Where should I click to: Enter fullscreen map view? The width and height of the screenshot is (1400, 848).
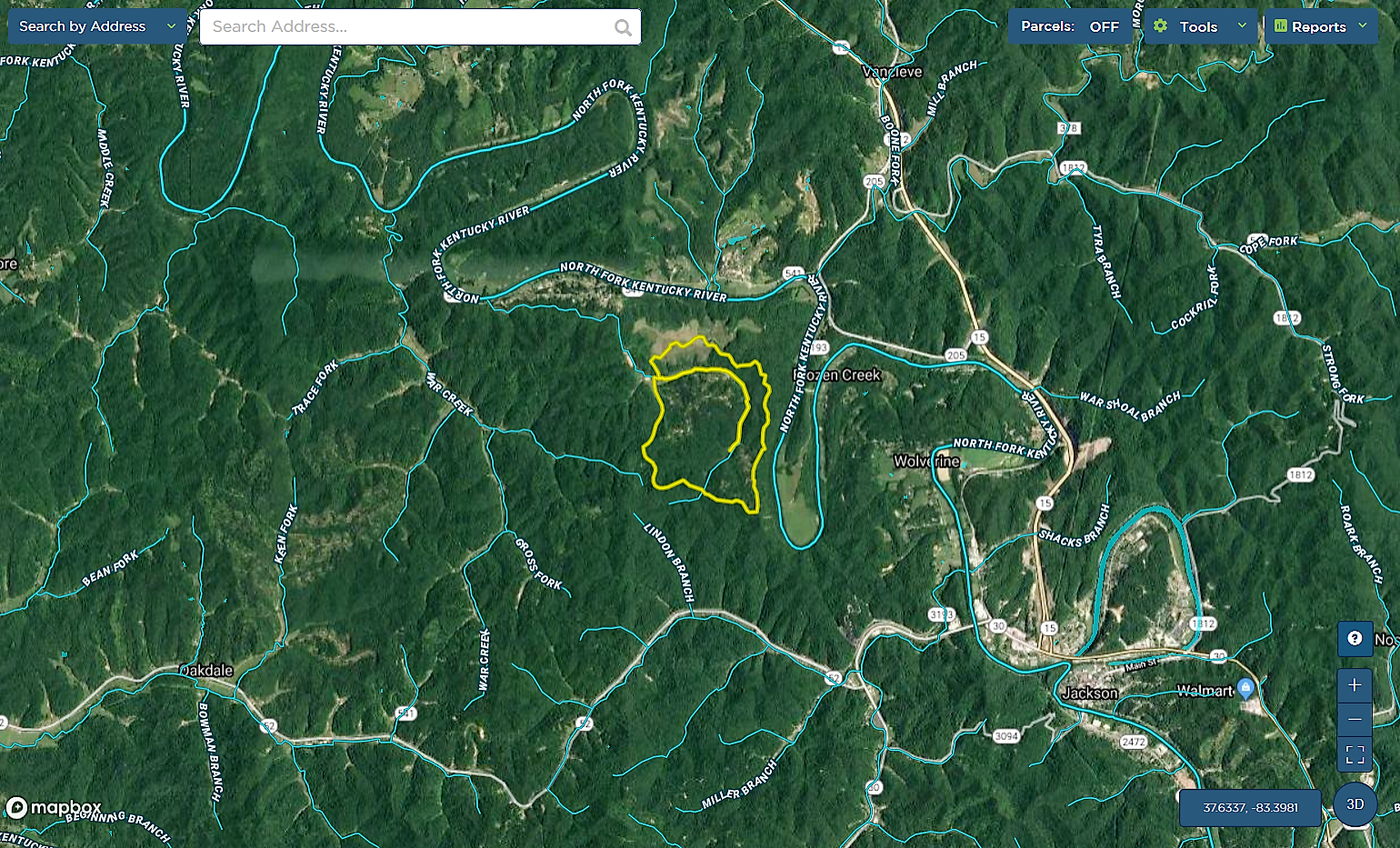pyautogui.click(x=1355, y=754)
